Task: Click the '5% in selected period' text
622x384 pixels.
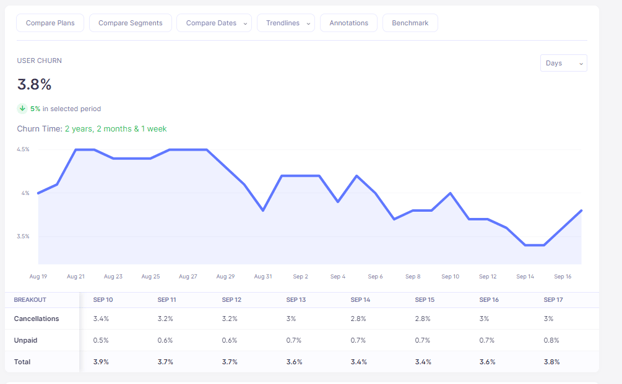Action: click(66, 109)
